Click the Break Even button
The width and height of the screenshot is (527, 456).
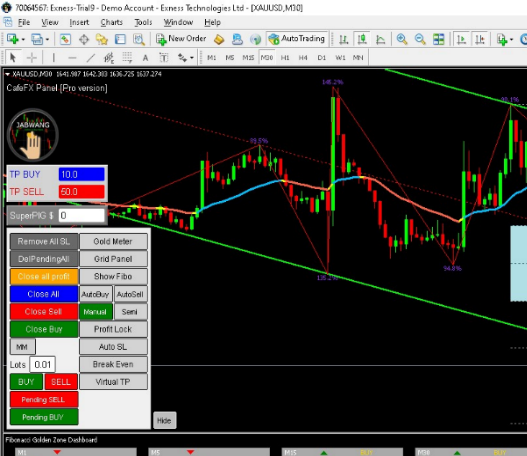tap(113, 364)
